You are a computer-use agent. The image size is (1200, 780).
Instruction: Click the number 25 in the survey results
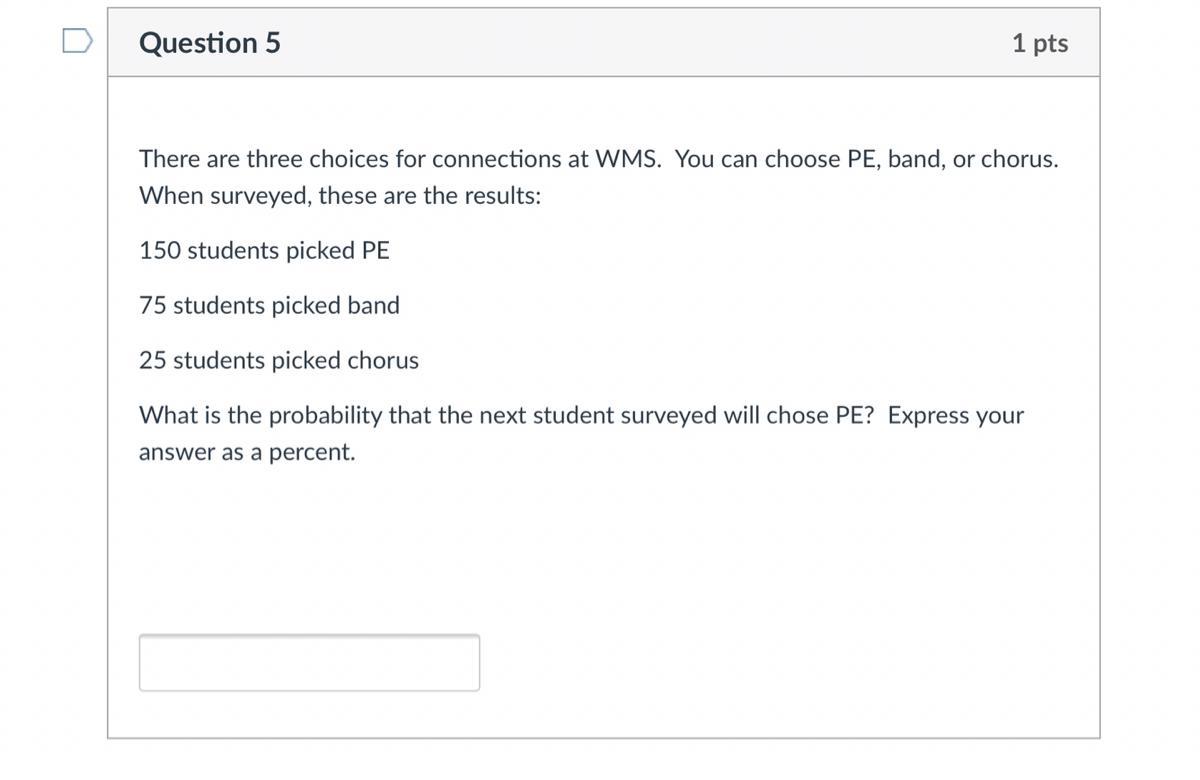[152, 360]
